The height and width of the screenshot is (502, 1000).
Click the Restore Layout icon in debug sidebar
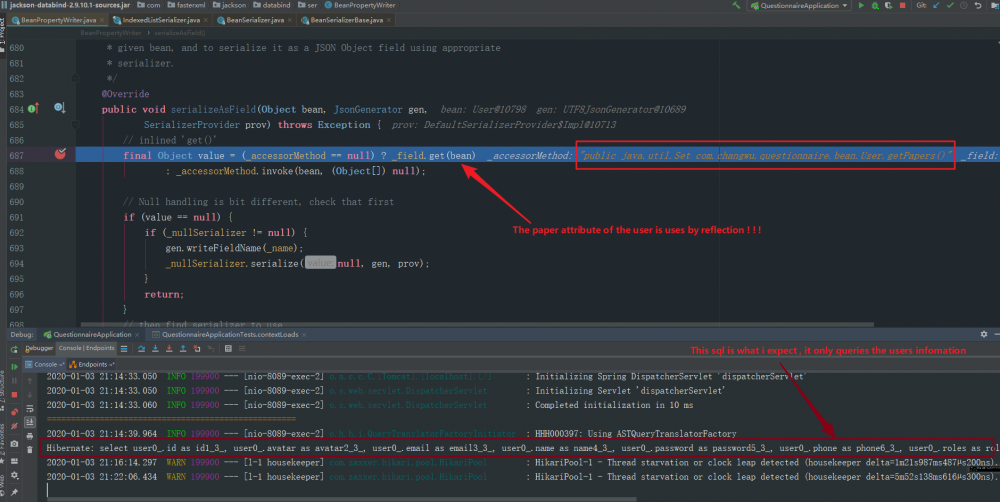(14, 461)
